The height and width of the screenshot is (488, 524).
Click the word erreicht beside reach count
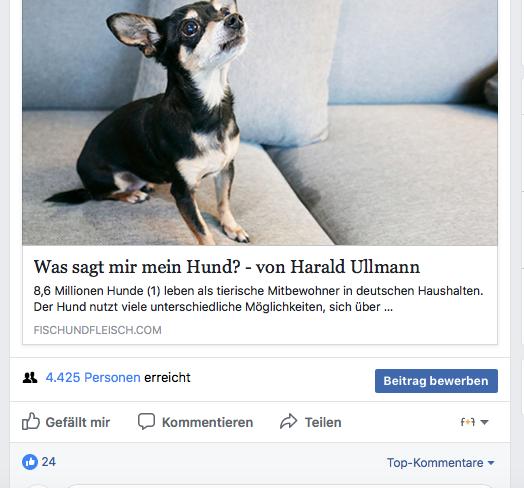167,378
